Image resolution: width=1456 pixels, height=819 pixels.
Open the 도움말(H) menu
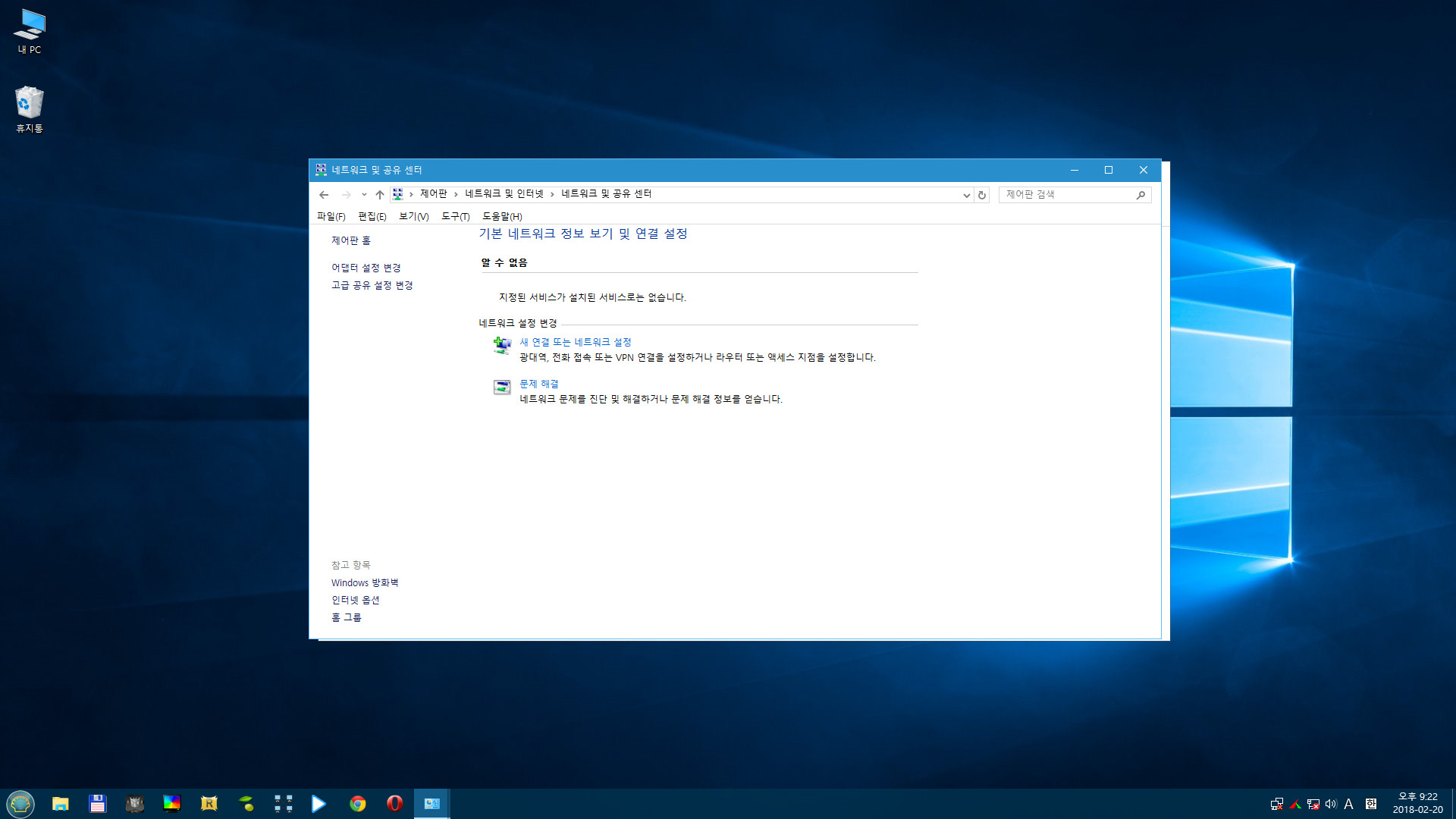(502, 217)
